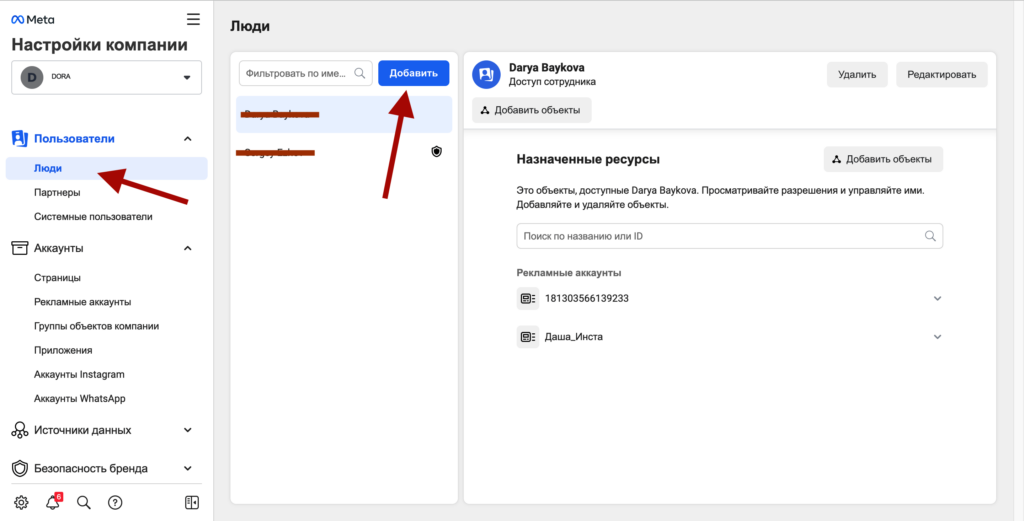Click the search magnifier icon in bottom bar
Image resolution: width=1024 pixels, height=521 pixels.
[x=84, y=502]
